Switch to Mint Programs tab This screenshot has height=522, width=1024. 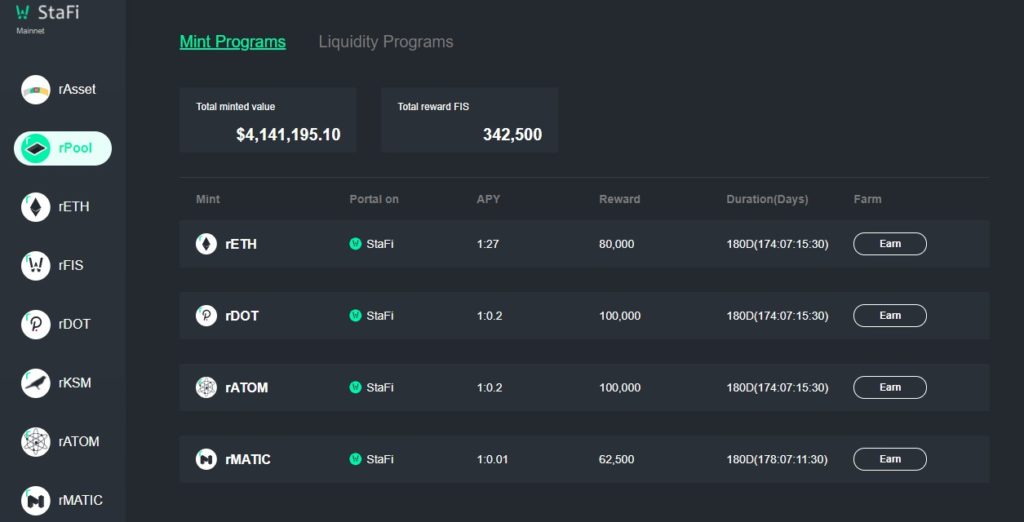pyautogui.click(x=232, y=42)
